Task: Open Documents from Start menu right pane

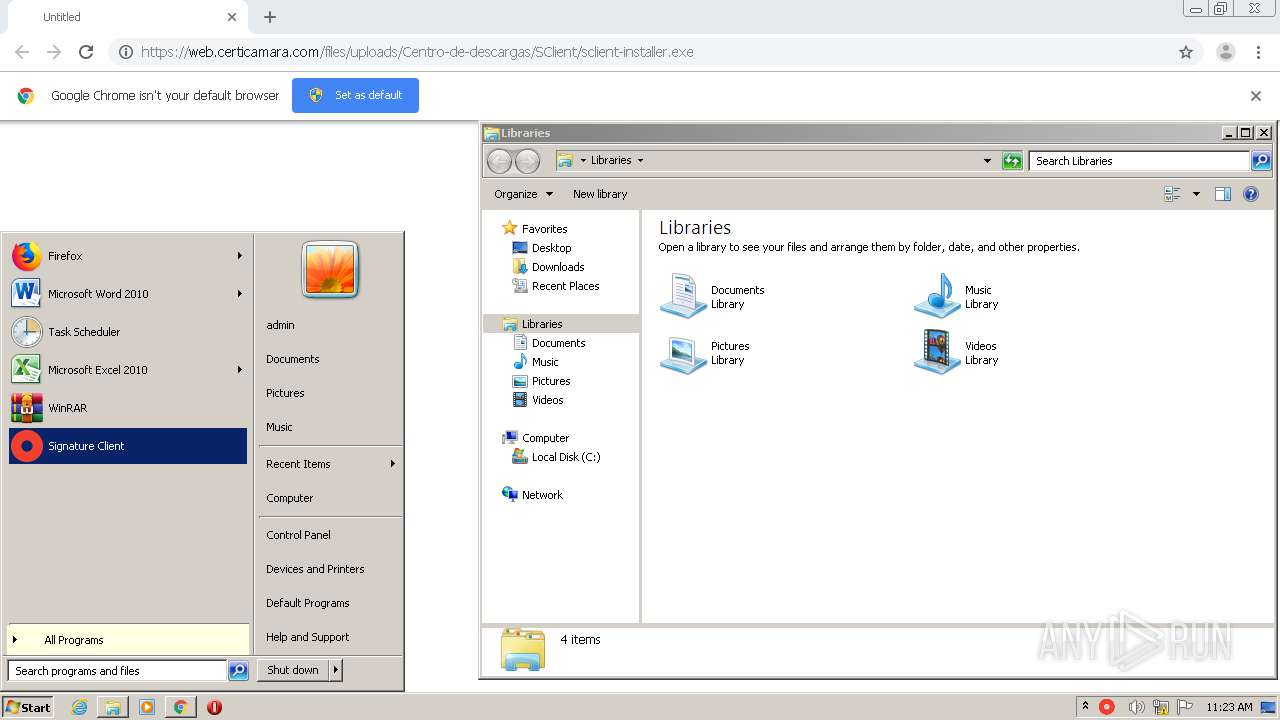Action: click(x=293, y=359)
